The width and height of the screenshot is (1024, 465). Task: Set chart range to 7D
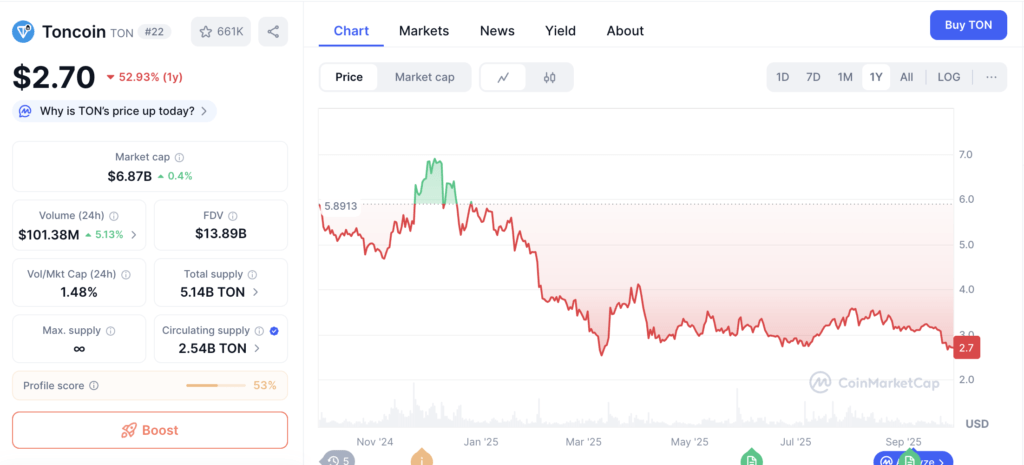pos(813,77)
